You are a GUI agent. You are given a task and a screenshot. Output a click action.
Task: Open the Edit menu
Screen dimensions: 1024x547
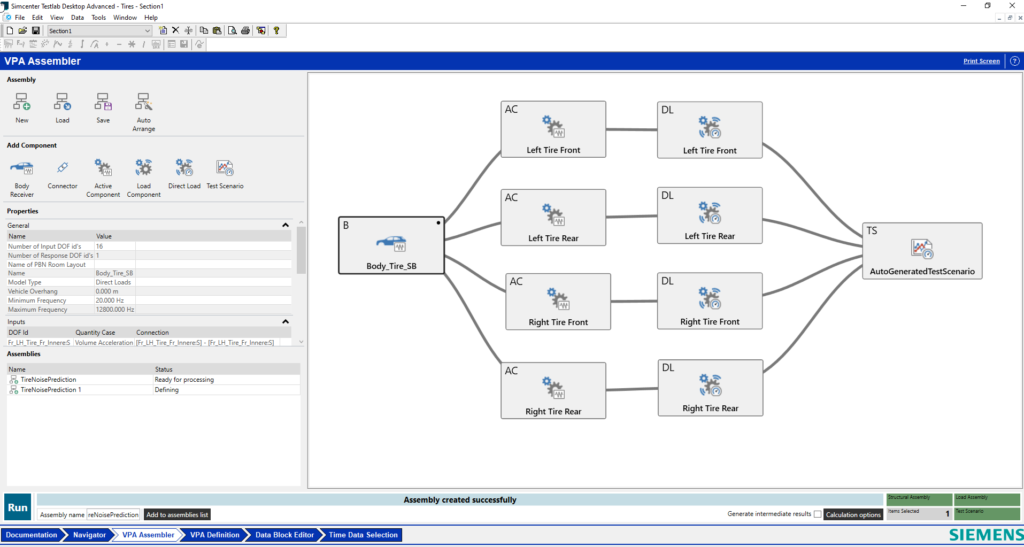pyautogui.click(x=37, y=17)
